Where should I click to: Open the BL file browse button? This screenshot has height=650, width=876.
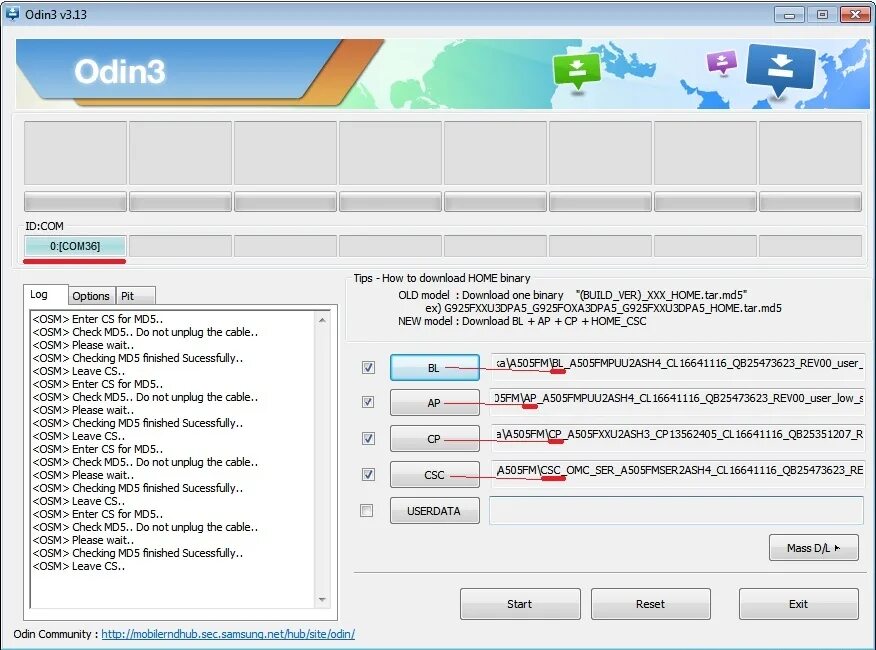coord(435,368)
